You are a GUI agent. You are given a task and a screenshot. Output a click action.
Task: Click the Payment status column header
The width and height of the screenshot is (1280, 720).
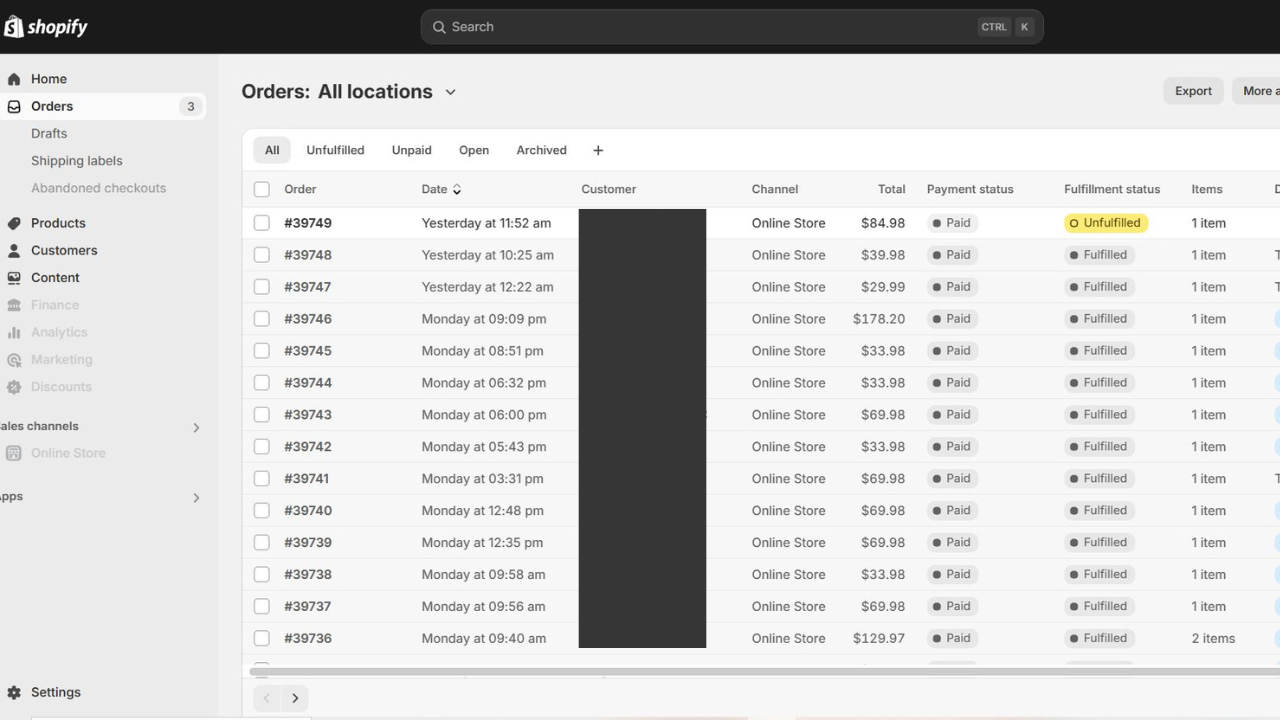(x=970, y=189)
